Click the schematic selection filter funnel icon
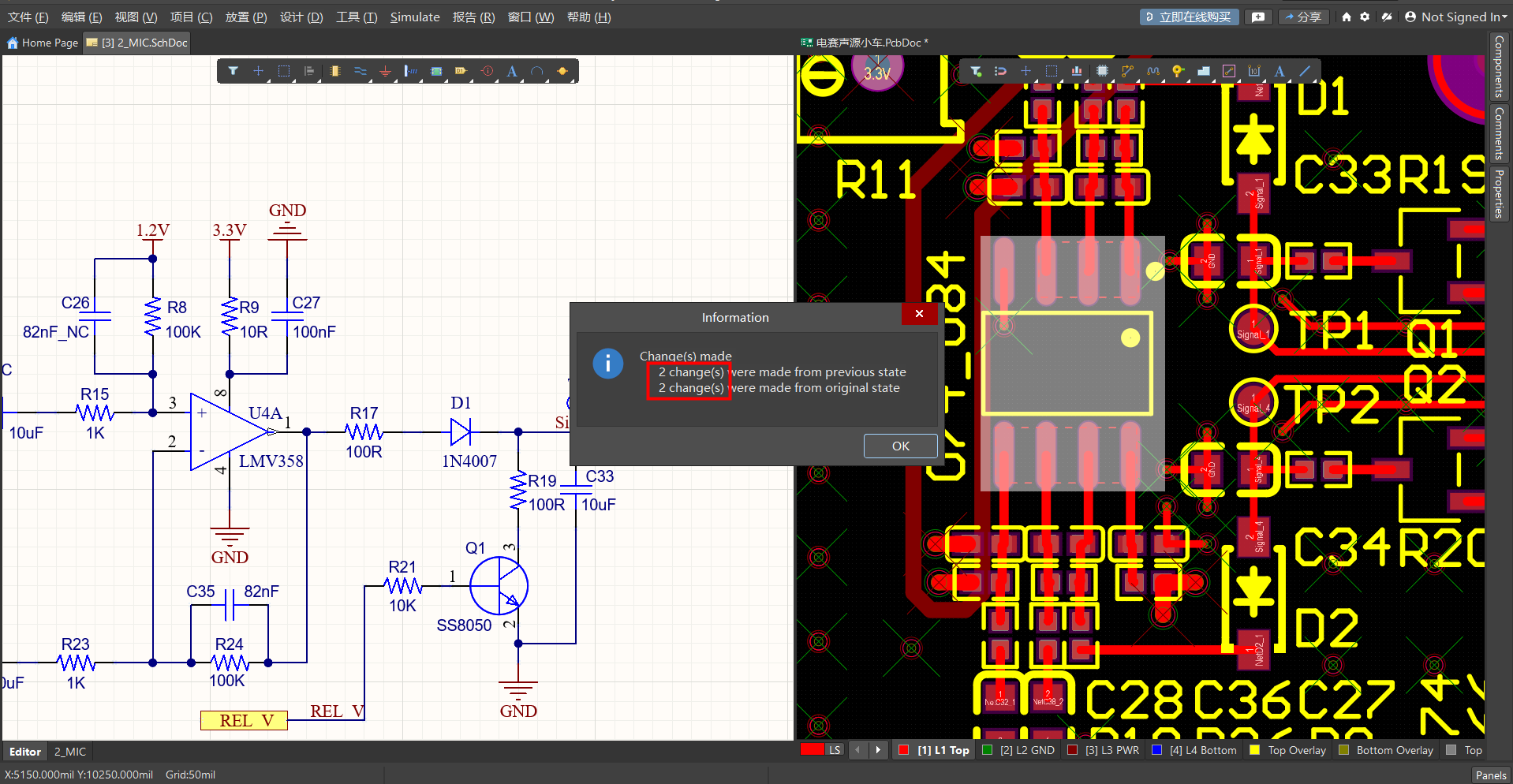The image size is (1513, 784). (233, 71)
